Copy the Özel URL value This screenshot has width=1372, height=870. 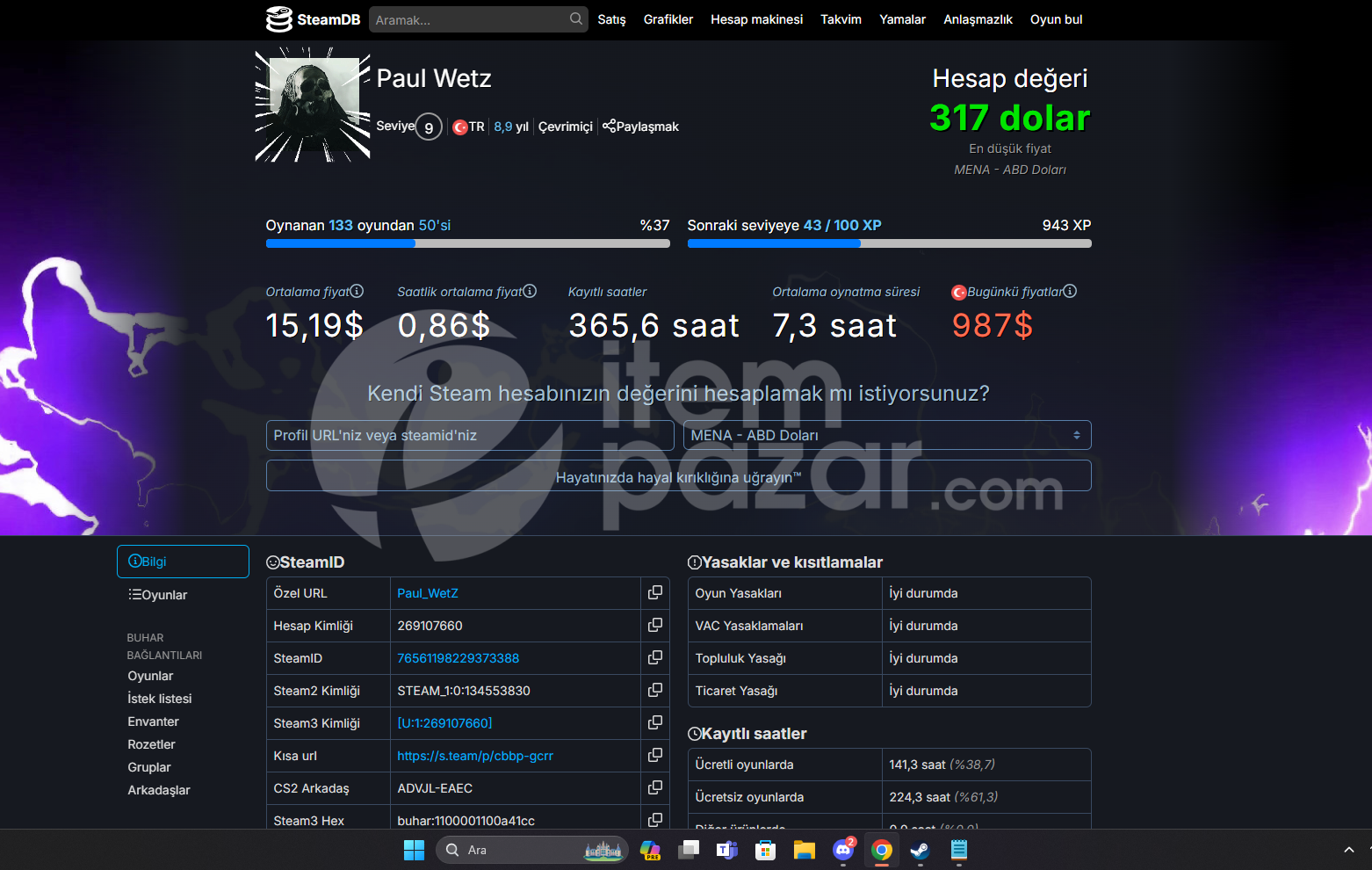654,592
